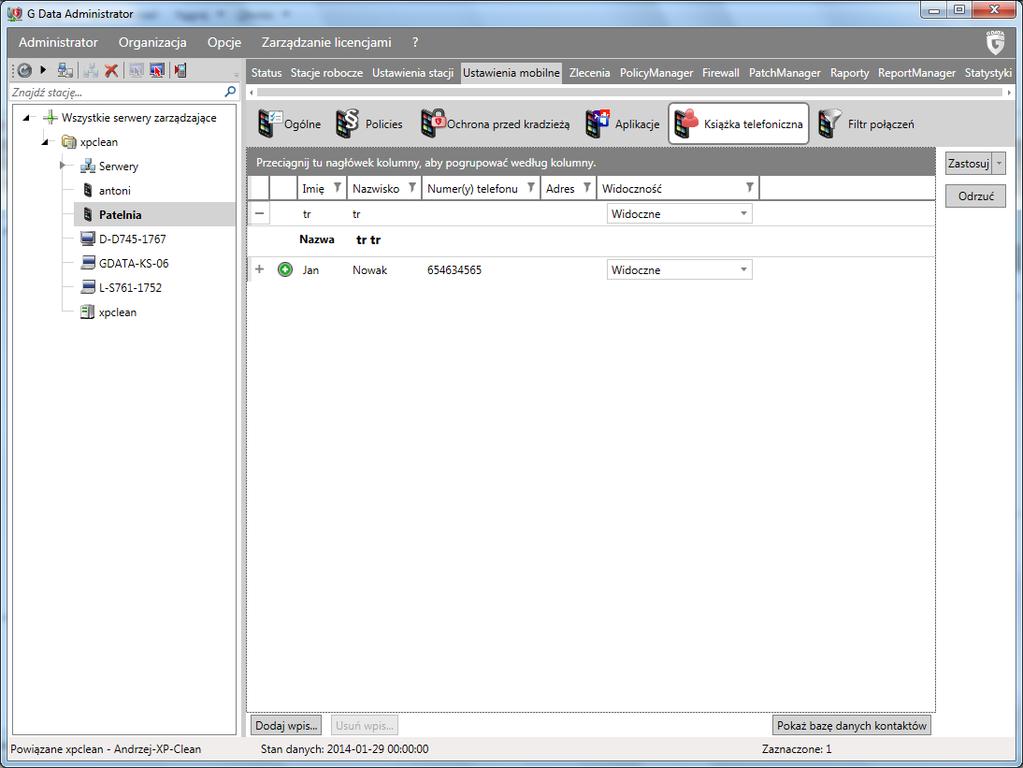The height and width of the screenshot is (768, 1023).
Task: Open the Aplikacje section
Action: click(x=622, y=123)
